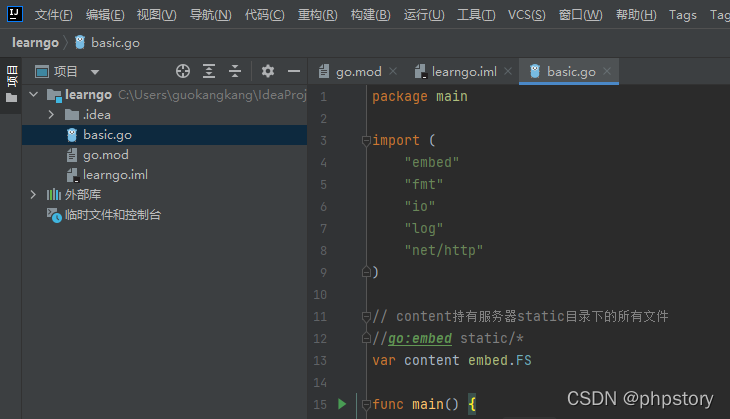Open the 构建(B) menu
730x419 pixels.
coord(371,15)
